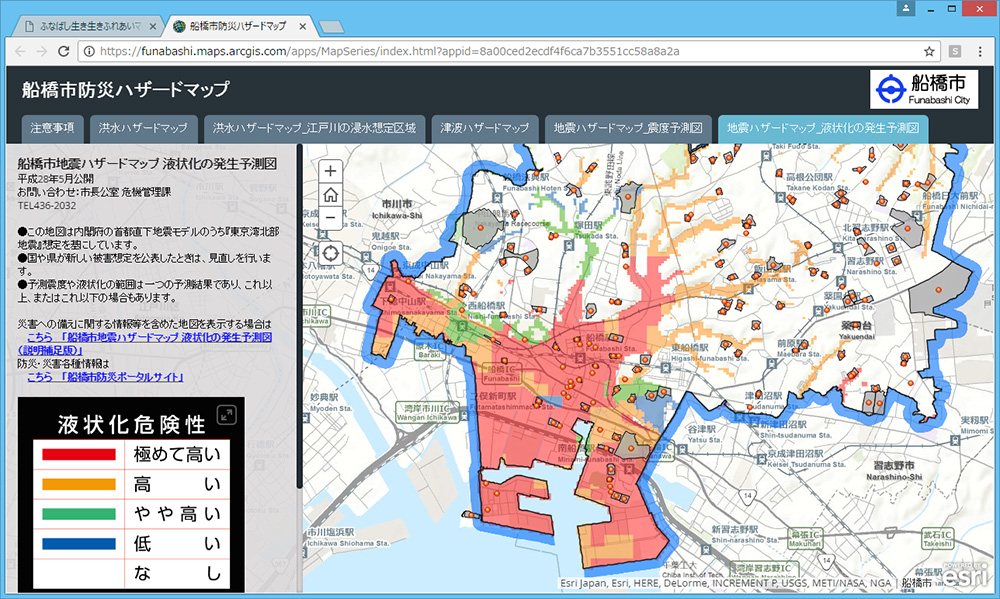Bookmark this page with the star icon

pyautogui.click(x=929, y=51)
